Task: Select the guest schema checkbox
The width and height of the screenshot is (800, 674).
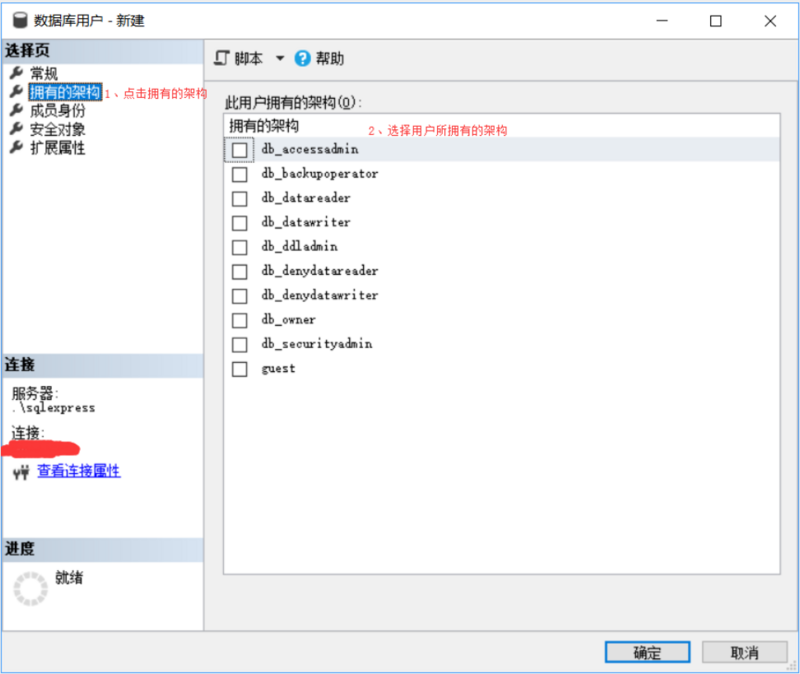Action: pos(239,369)
